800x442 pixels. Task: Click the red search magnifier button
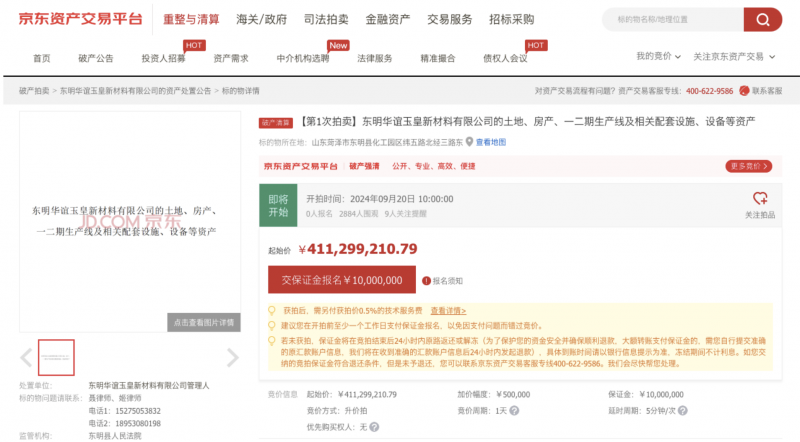763,19
